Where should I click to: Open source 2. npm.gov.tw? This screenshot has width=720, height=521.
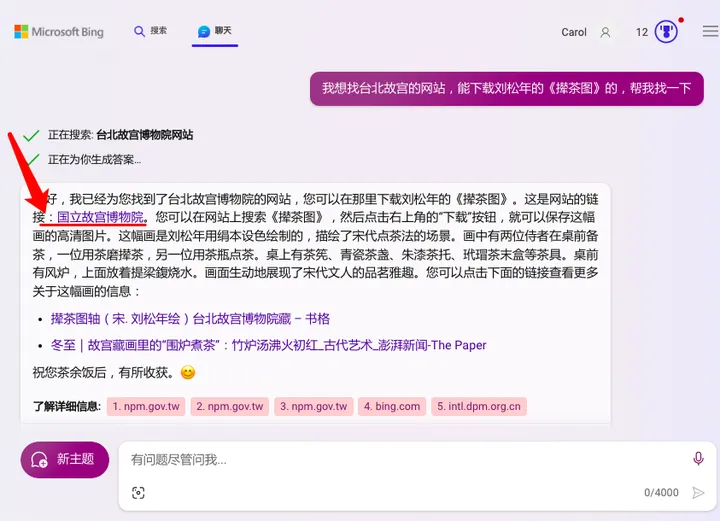pos(230,407)
